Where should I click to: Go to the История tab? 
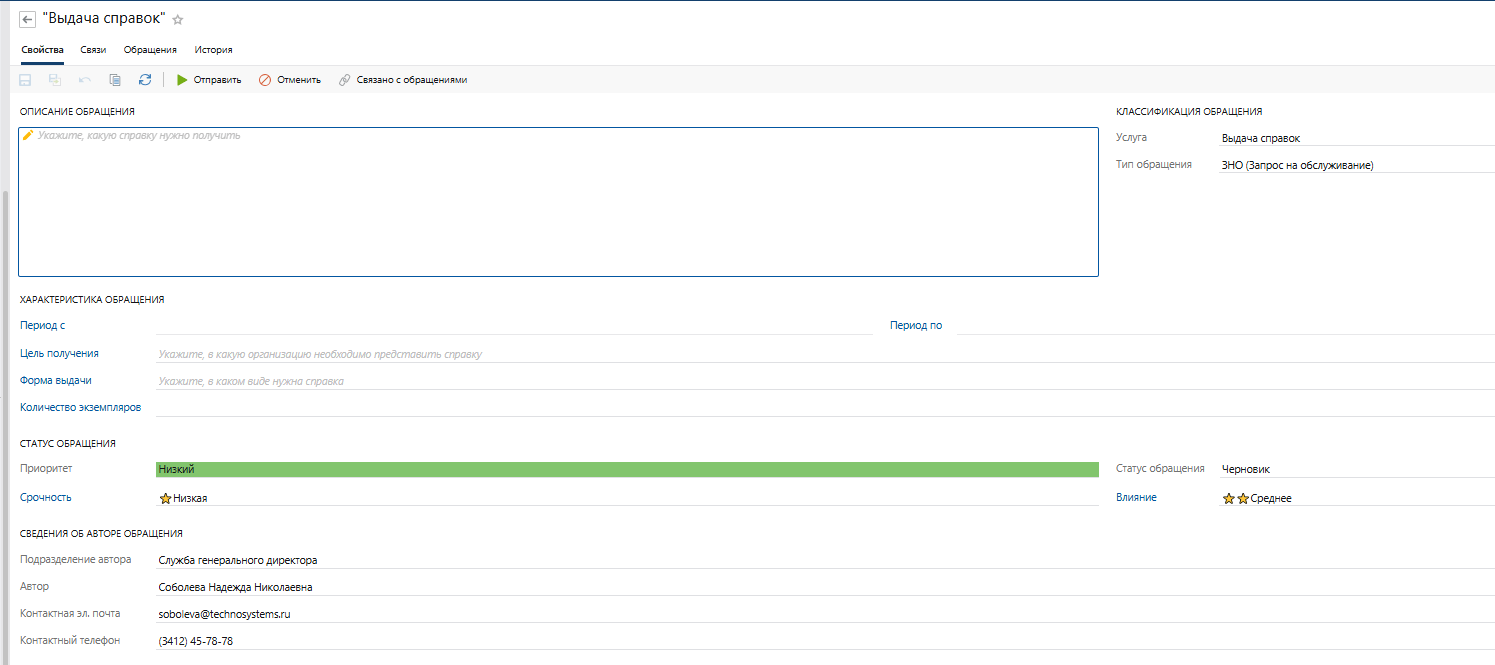click(213, 49)
